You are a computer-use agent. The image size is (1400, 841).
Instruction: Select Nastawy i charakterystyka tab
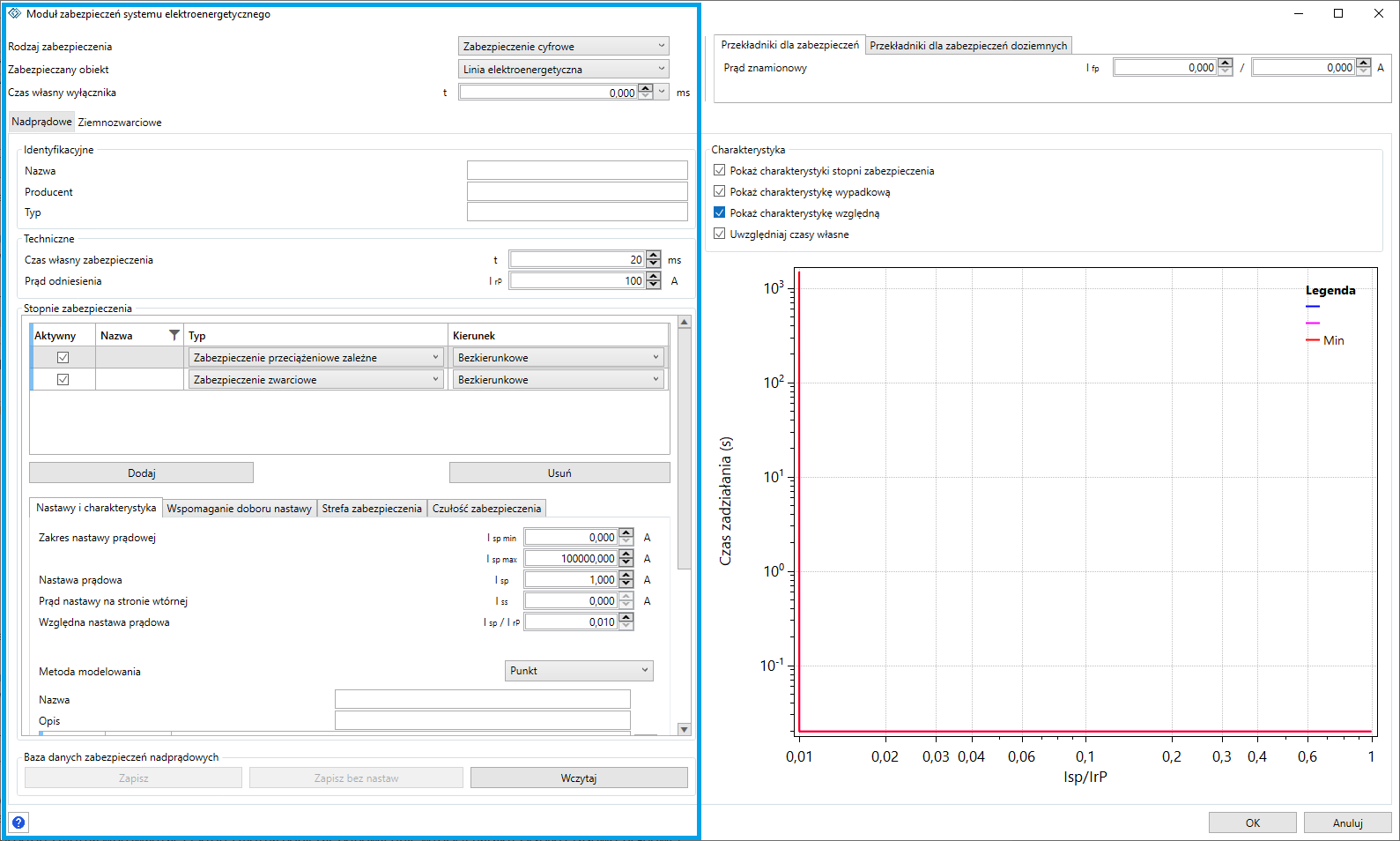(x=96, y=508)
